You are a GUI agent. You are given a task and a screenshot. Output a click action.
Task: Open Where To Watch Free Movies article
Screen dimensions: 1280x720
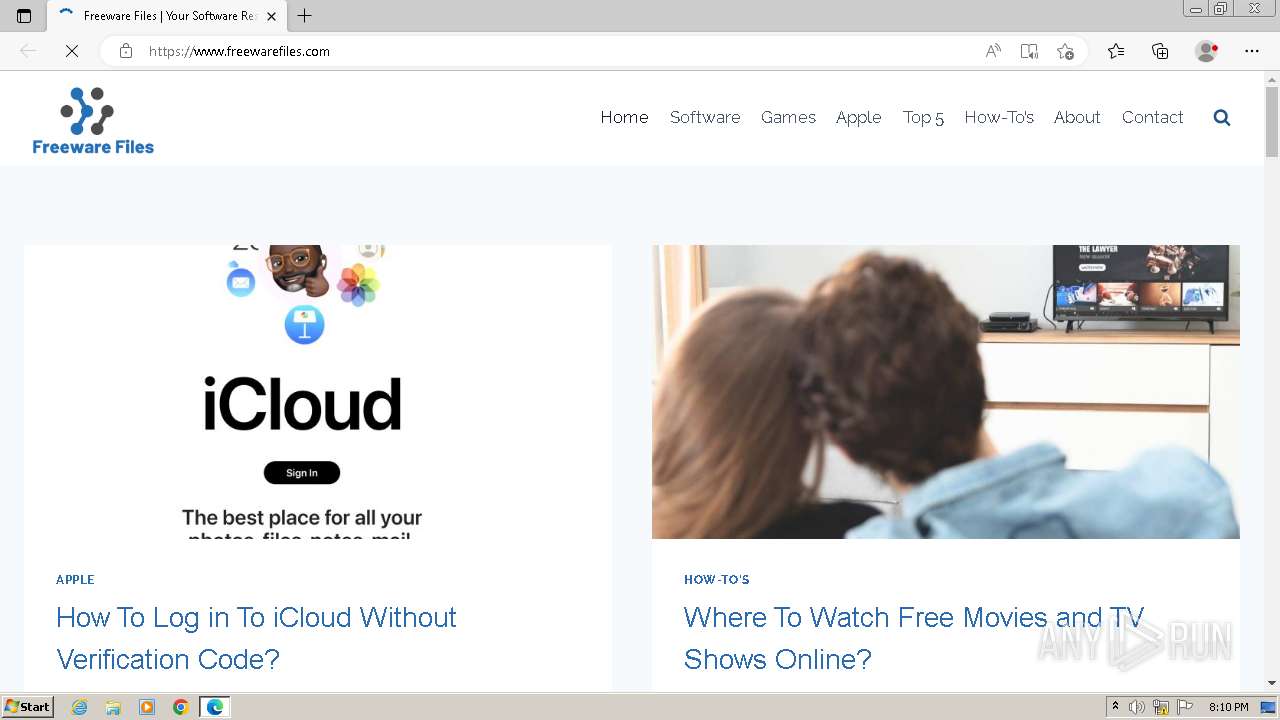tap(914, 638)
